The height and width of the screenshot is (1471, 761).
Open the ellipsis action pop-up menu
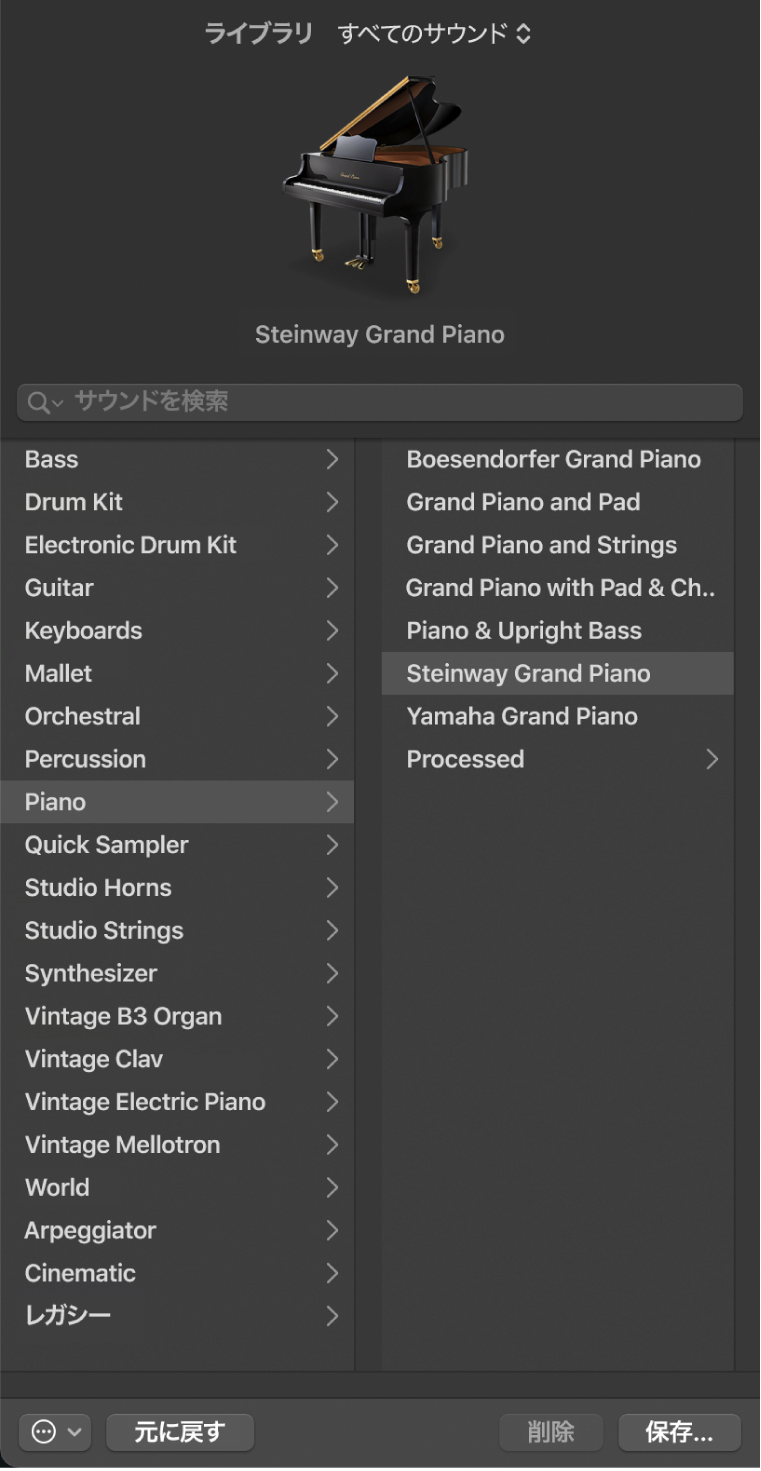tap(55, 1432)
